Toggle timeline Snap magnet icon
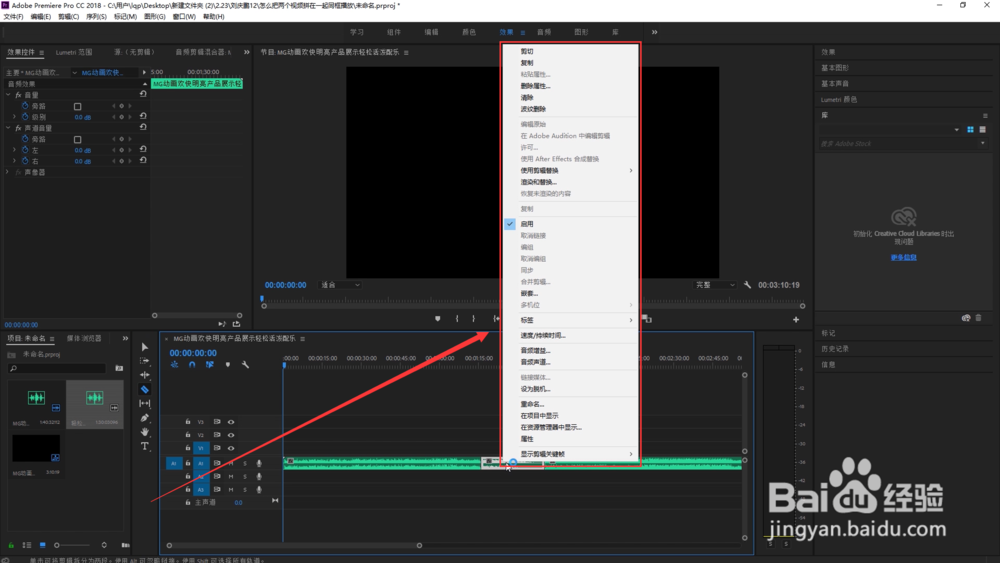This screenshot has height=563, width=1000. tap(192, 365)
